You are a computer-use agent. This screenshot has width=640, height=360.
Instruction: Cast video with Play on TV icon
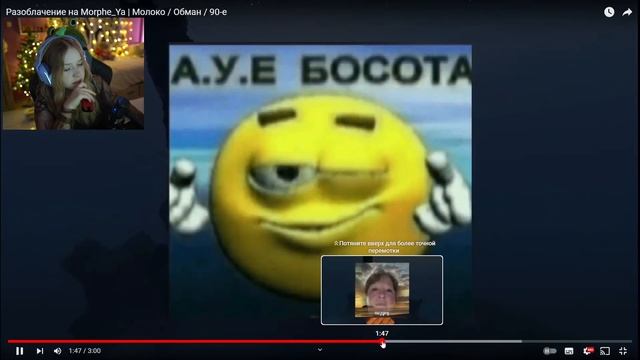tap(605, 351)
